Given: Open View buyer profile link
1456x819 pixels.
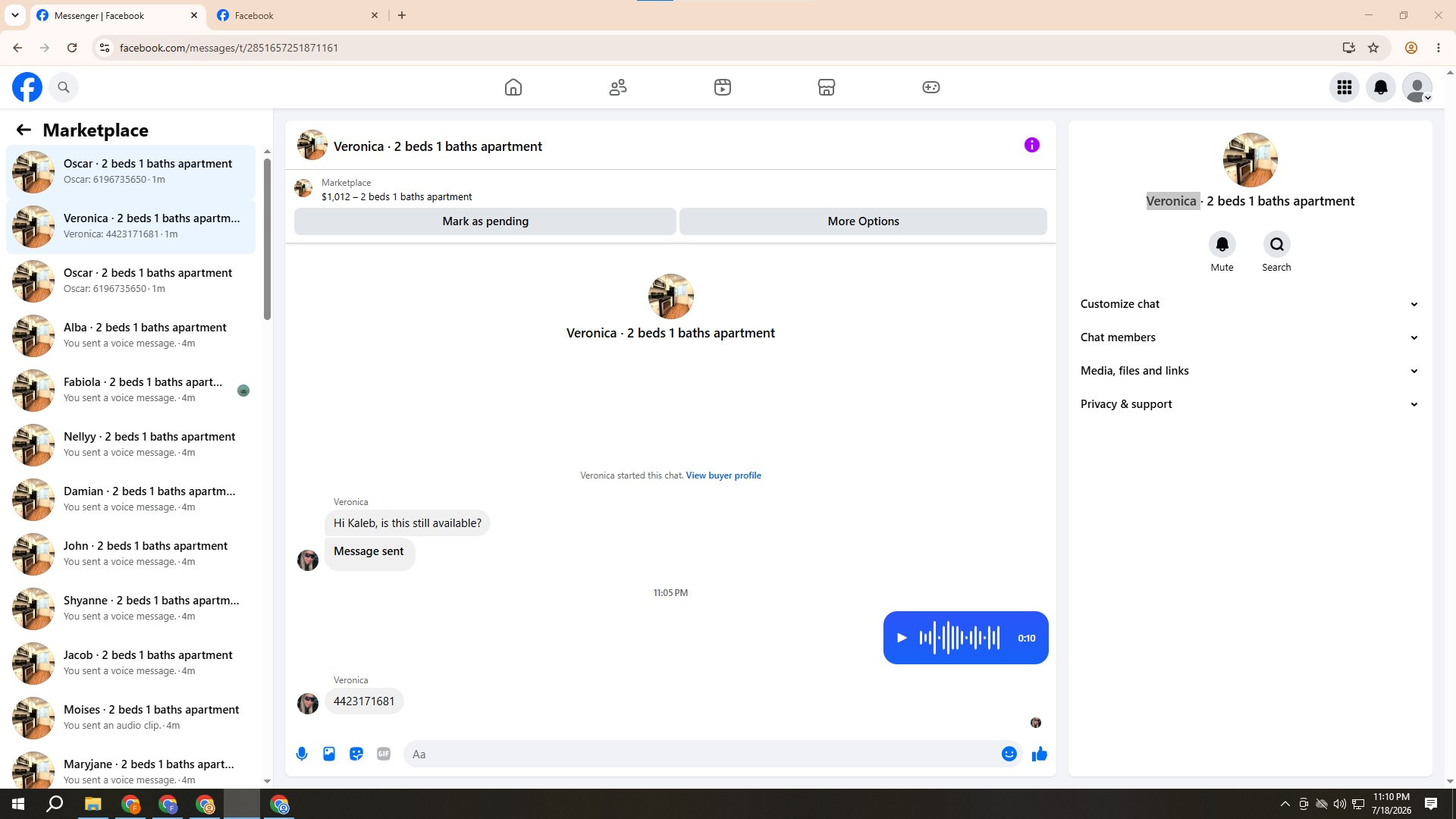Looking at the screenshot, I should click(723, 475).
